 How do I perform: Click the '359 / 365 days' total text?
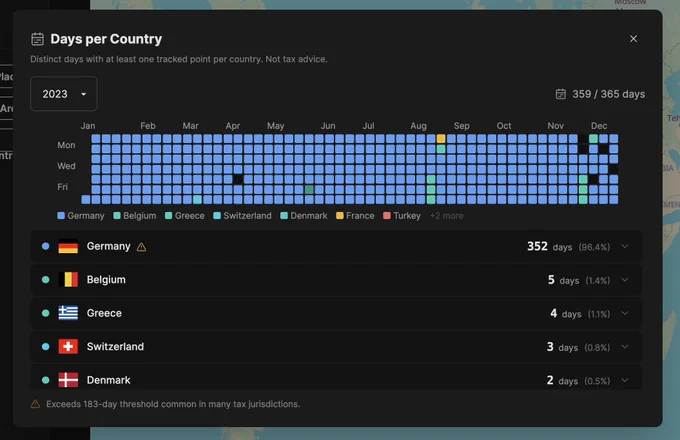(608, 94)
